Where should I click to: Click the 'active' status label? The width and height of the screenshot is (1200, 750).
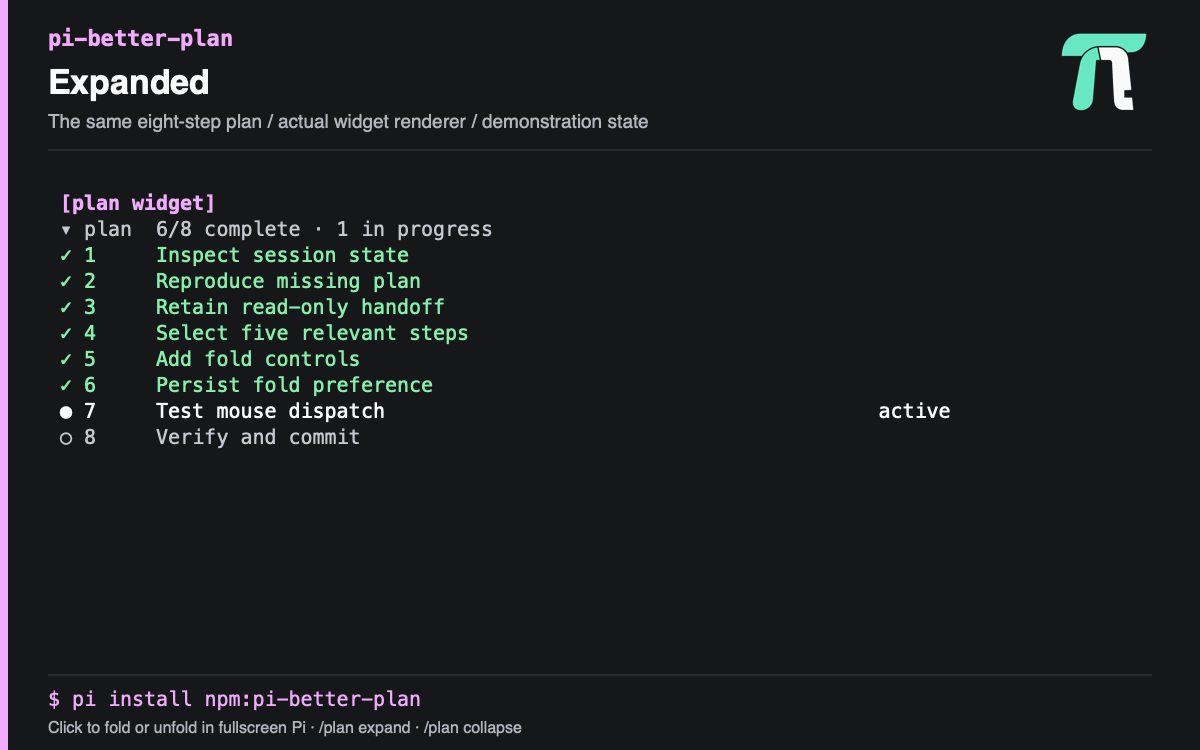pyautogui.click(x=914, y=411)
